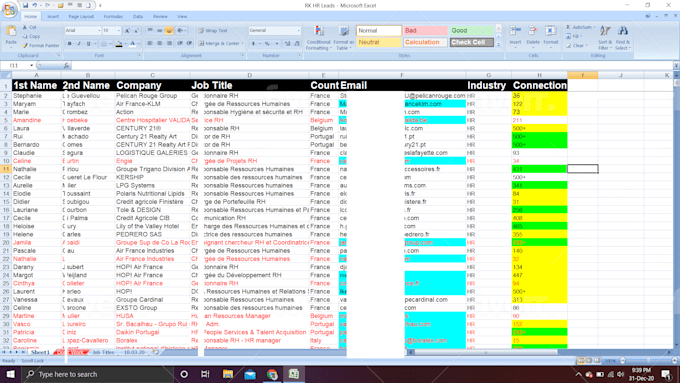Click the Delete cells icon
The image size is (680, 383).
pos(533,35)
